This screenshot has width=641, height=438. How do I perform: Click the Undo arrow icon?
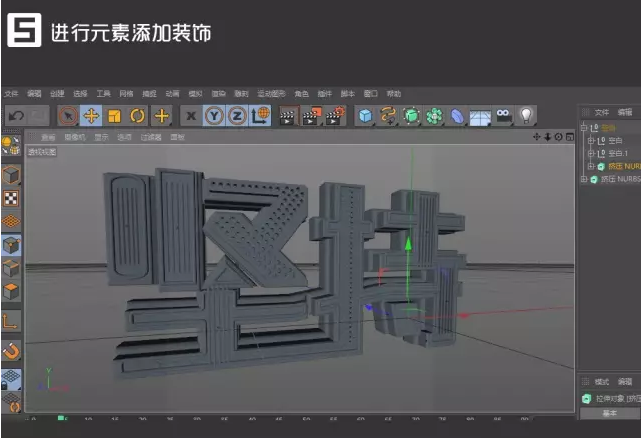pyautogui.click(x=16, y=116)
